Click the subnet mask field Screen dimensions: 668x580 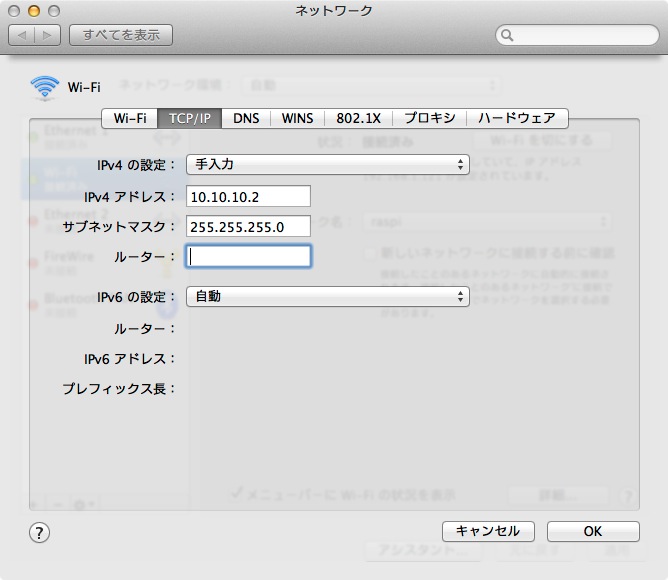[248, 226]
